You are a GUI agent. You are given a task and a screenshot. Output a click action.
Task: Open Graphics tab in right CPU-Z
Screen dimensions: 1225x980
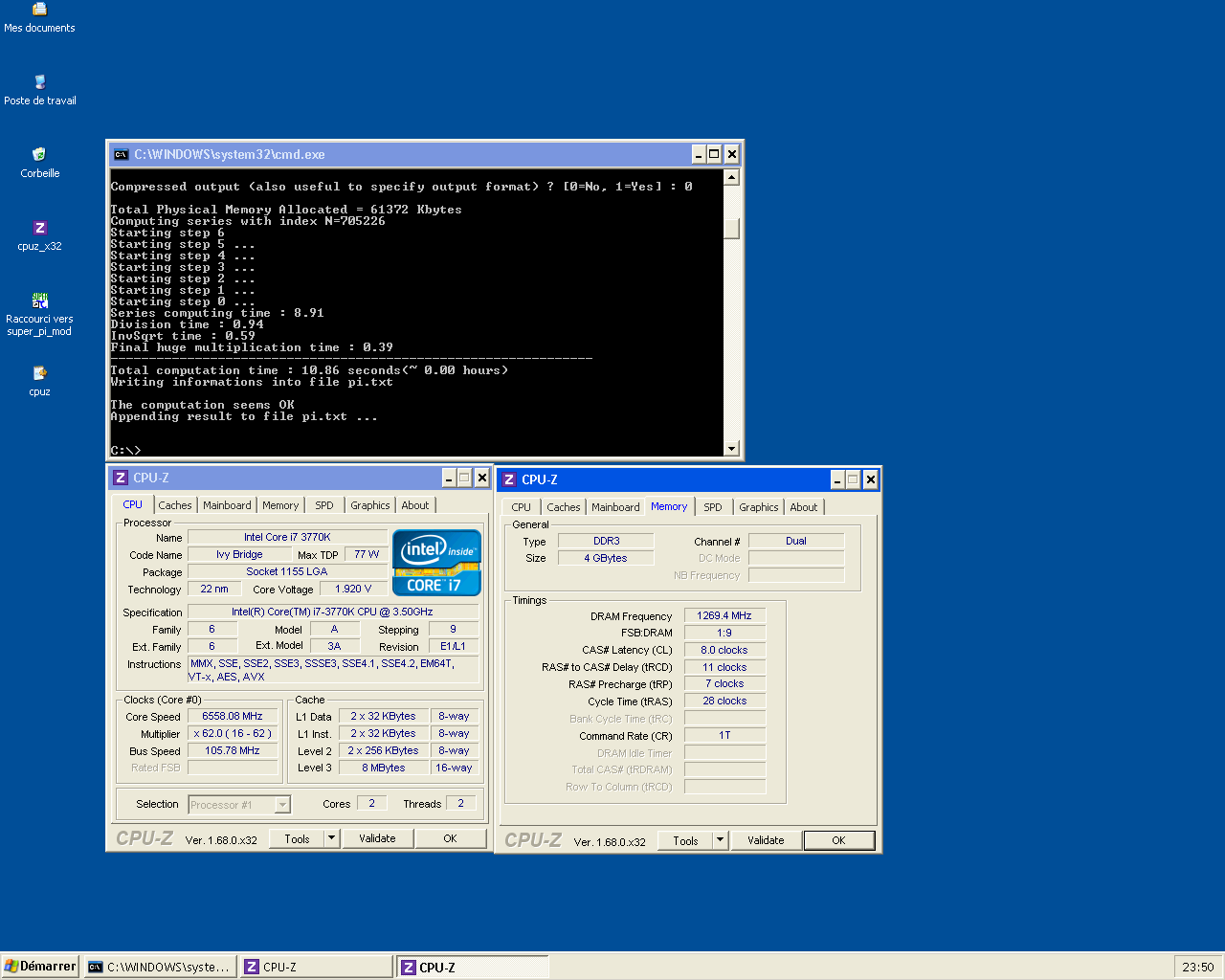point(759,507)
